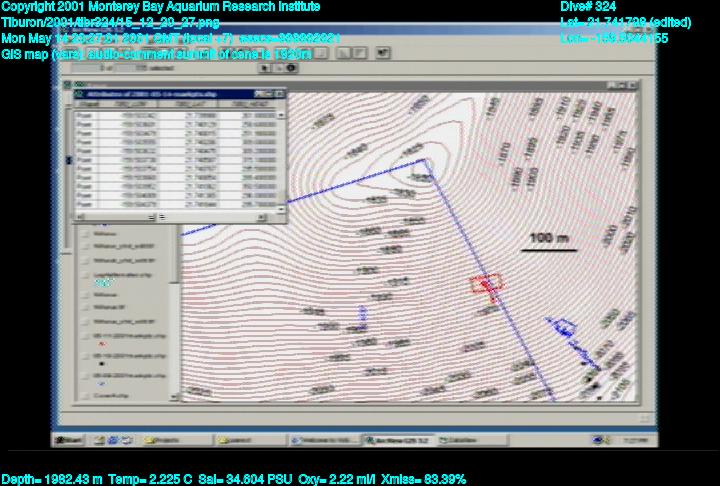Image resolution: width=720 pixels, height=486 pixels.
Task: Click the red rectangle marker on the map
Action: (x=487, y=284)
